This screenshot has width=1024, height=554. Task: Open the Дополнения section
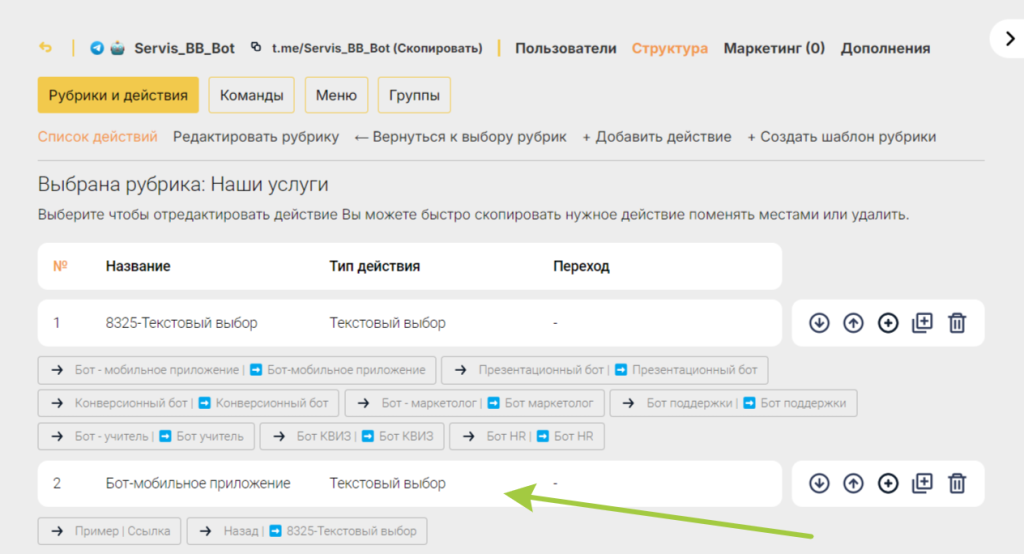(x=885, y=48)
